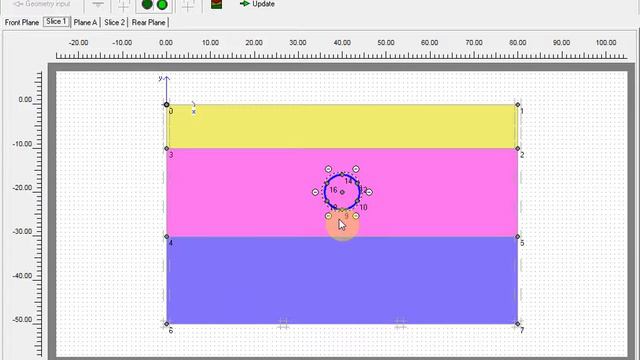Click the lower-right minus marker below the tunnel
The image size is (640, 360).
point(356,216)
